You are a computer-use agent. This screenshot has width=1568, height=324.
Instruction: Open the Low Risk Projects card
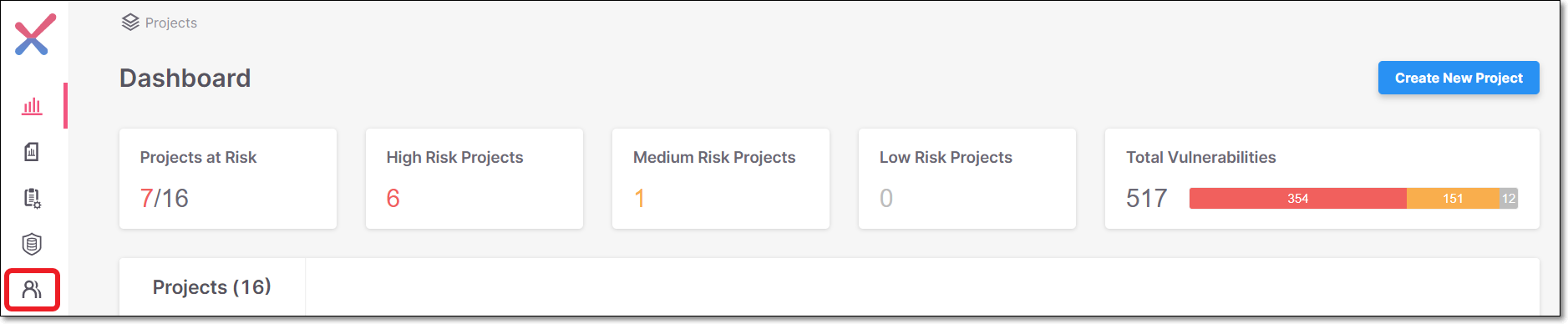pos(967,179)
